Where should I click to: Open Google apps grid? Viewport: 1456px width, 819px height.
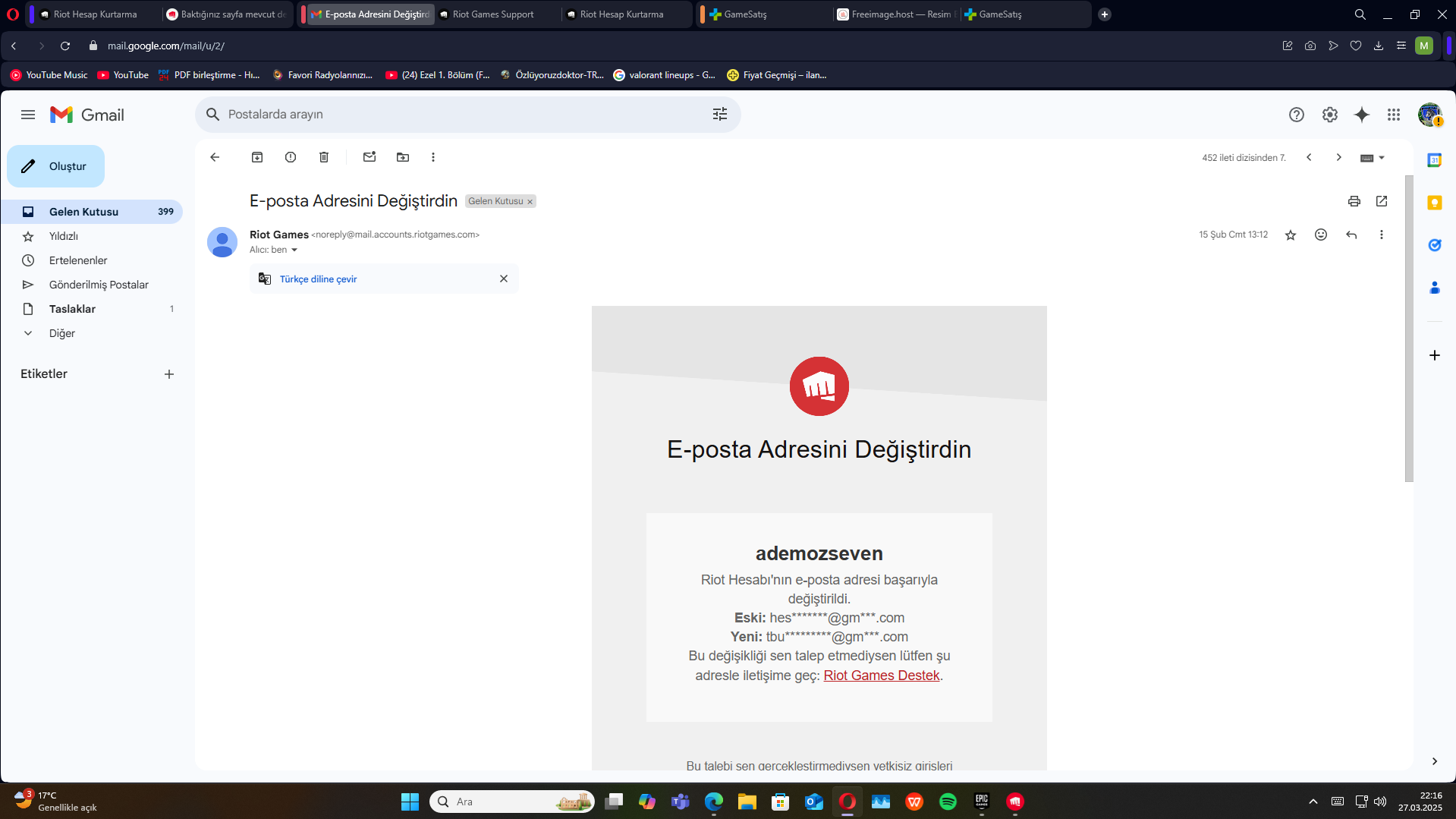1394,115
